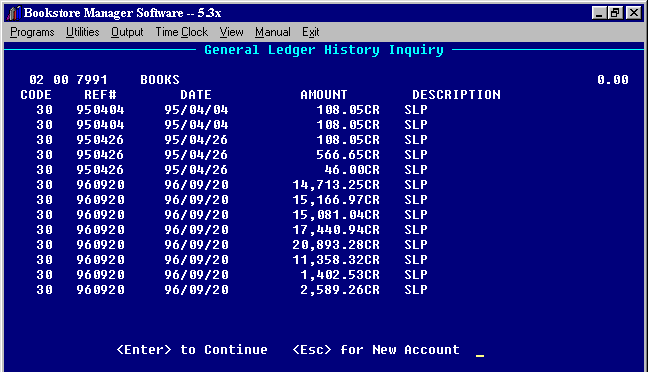Open the Utilities menu
Screen dimensions: 648x372
83,32
